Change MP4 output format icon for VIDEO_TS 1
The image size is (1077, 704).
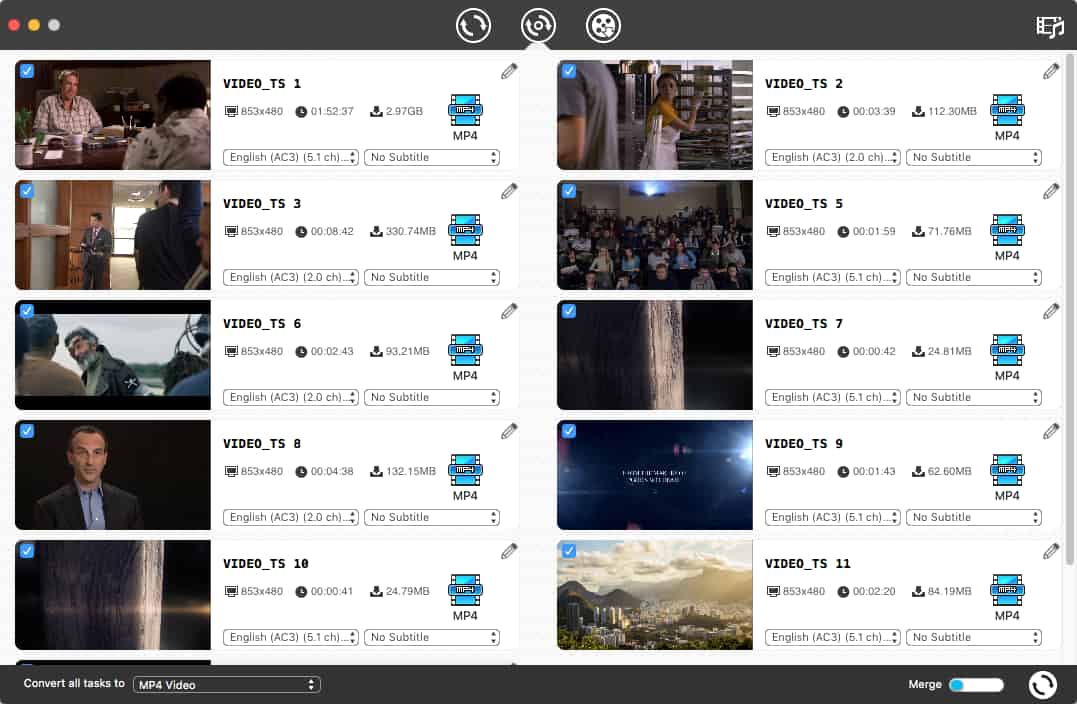465,111
